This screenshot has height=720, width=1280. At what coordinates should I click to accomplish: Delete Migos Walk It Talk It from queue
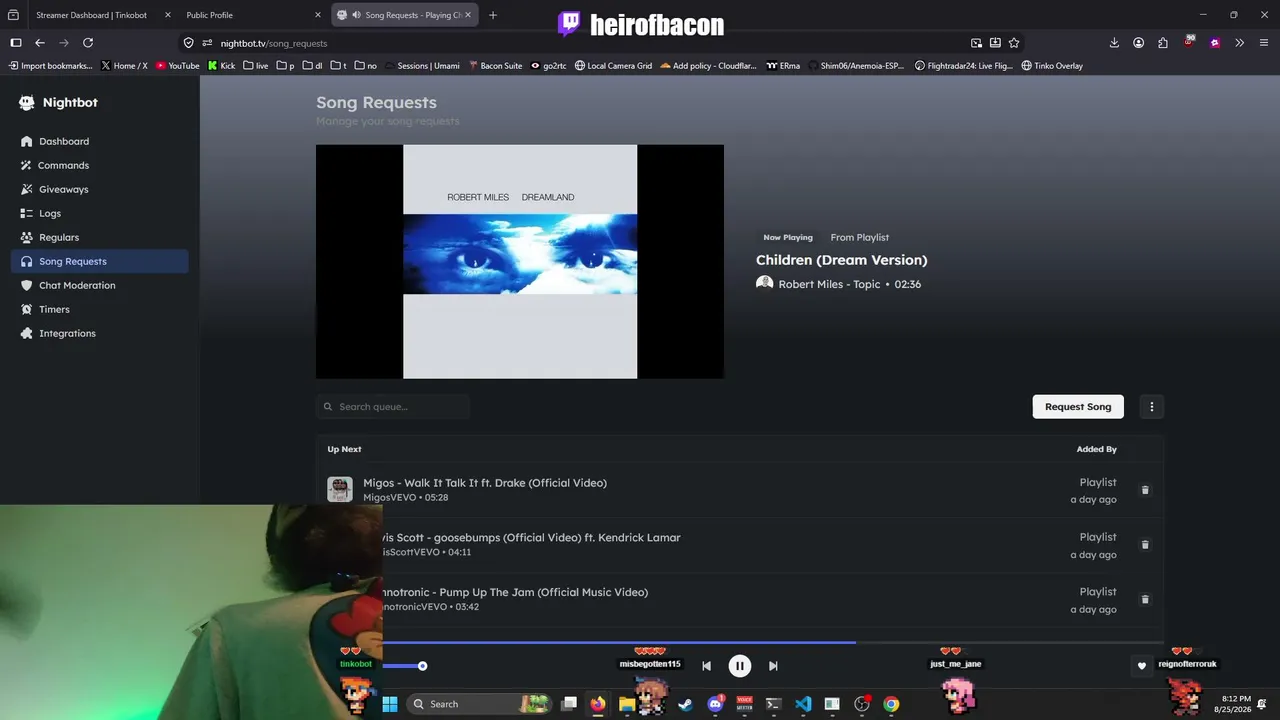click(1145, 490)
